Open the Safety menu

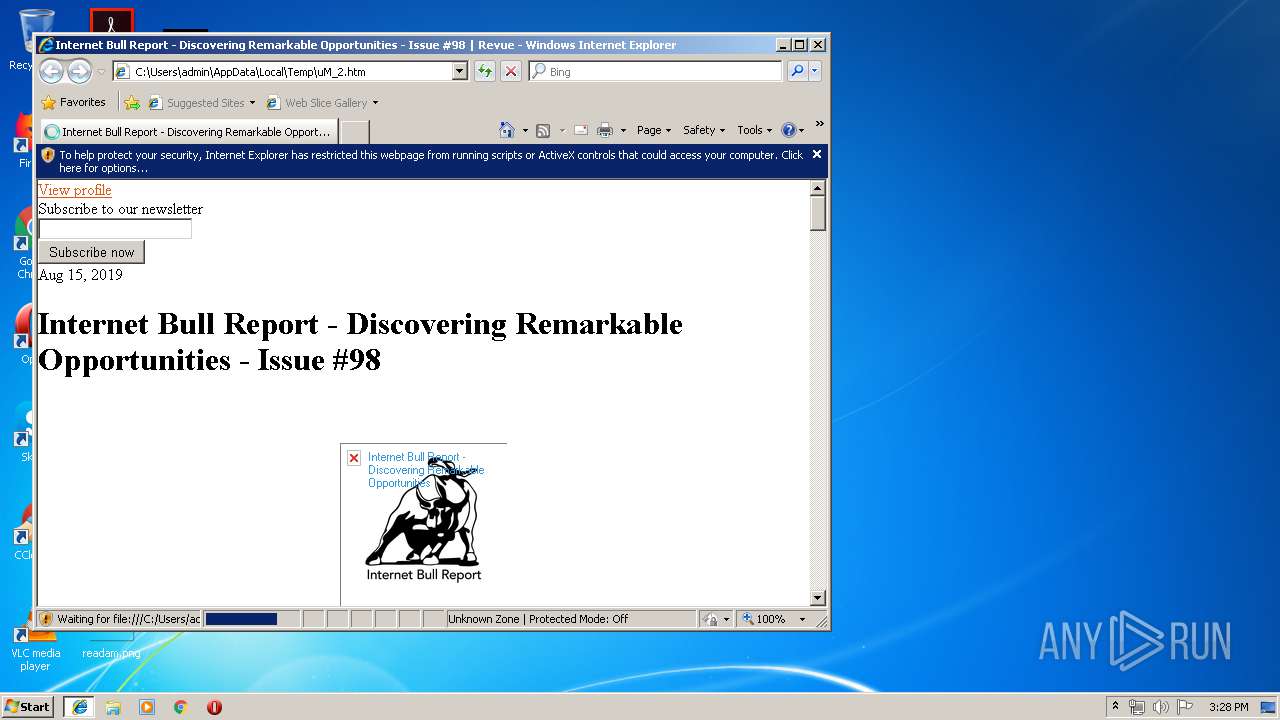click(704, 130)
